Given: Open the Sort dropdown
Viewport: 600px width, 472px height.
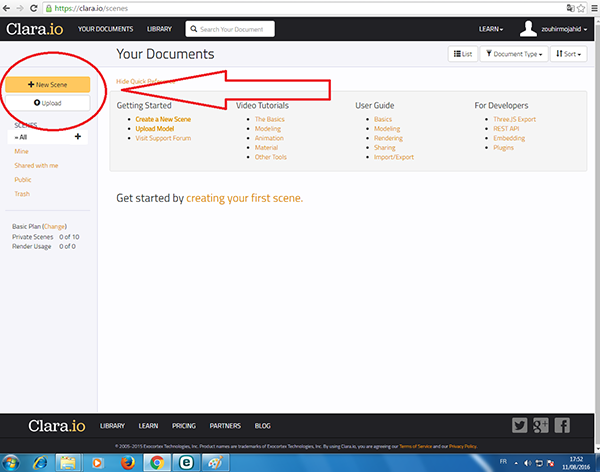Looking at the screenshot, I should 569,54.
